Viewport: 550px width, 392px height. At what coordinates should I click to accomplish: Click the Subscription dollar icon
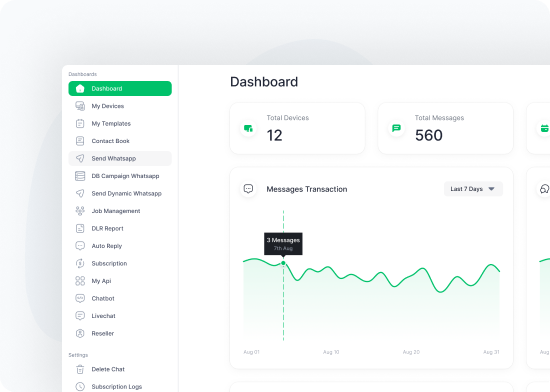click(x=80, y=263)
